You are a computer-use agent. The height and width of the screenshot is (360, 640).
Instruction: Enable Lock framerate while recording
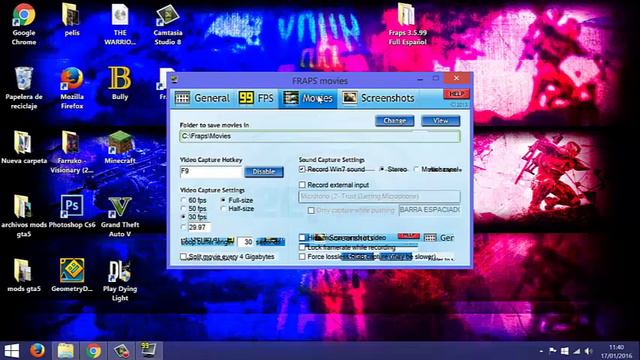[302, 247]
